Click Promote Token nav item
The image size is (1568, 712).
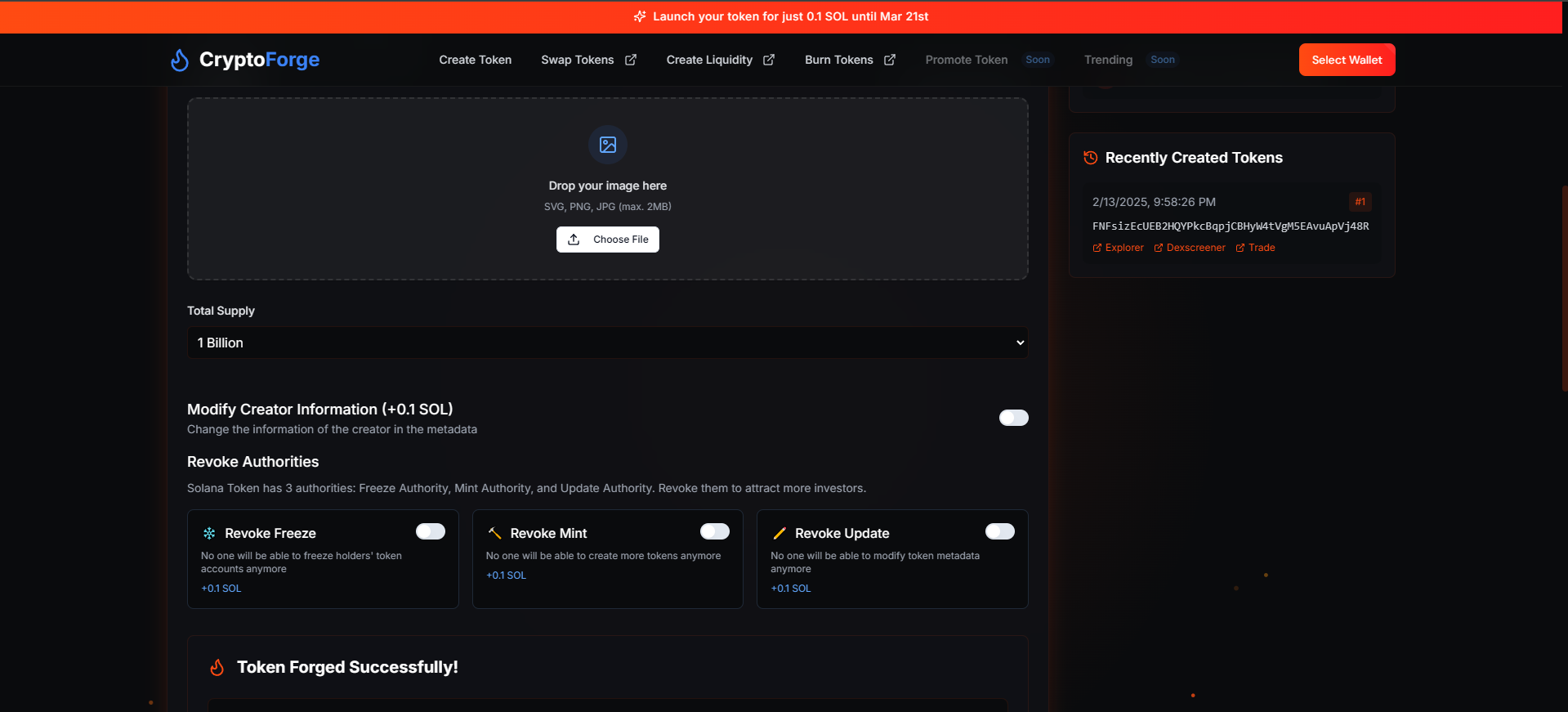967,60
